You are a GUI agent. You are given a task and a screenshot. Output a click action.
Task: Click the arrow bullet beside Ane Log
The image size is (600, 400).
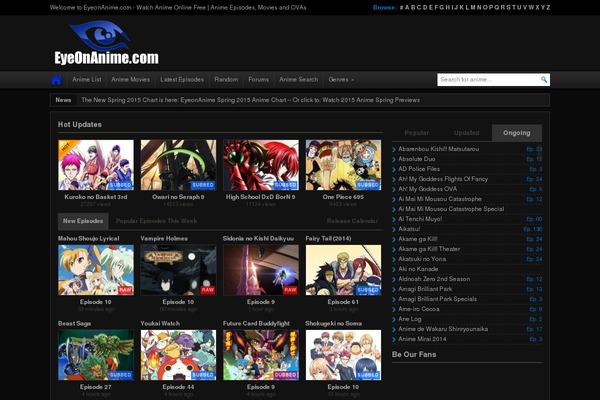click(x=394, y=319)
